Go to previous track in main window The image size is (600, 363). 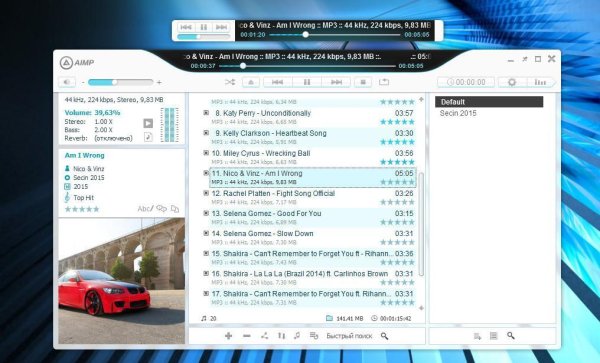click(277, 82)
